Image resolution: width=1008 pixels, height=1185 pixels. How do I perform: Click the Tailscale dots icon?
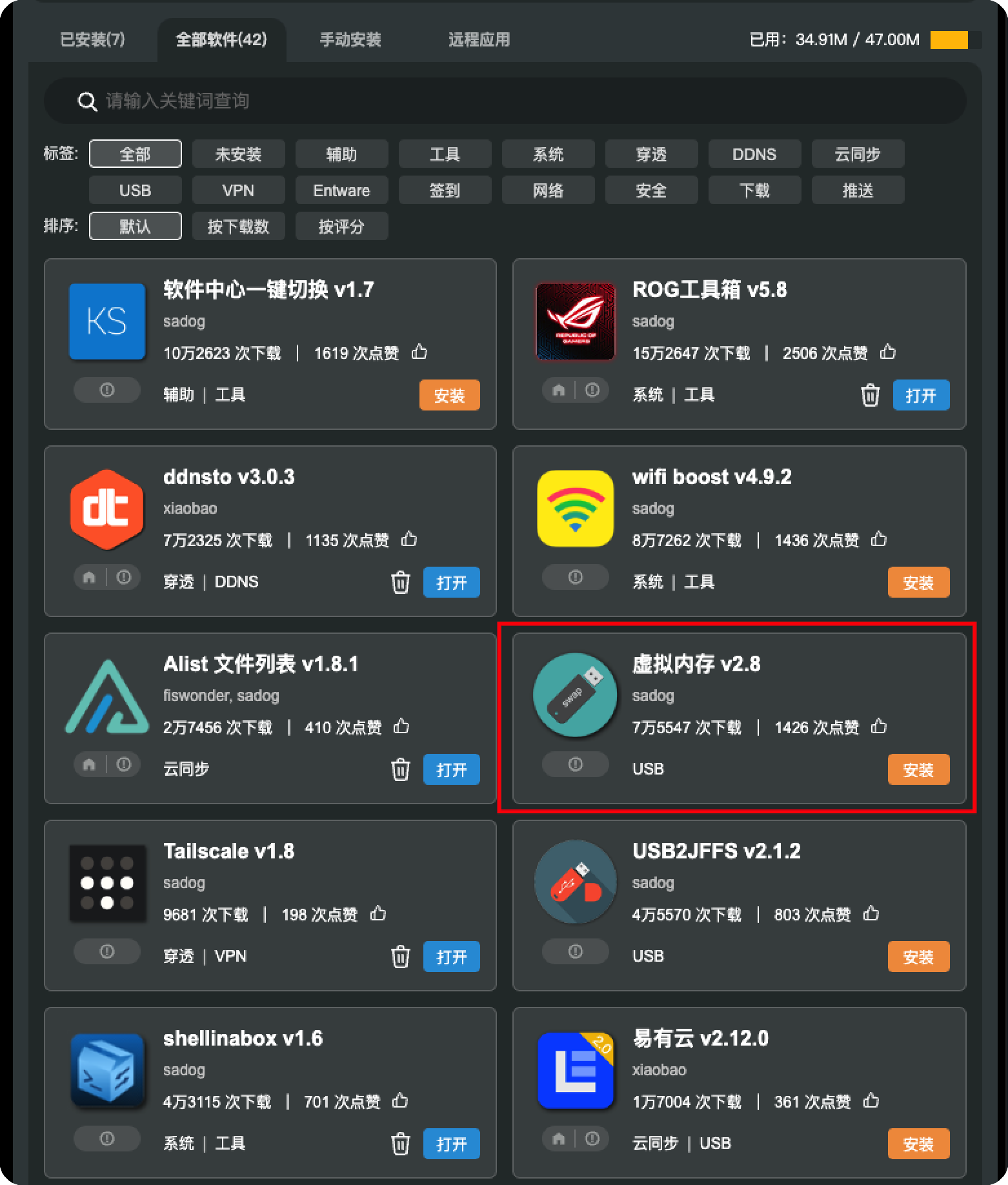(107, 883)
